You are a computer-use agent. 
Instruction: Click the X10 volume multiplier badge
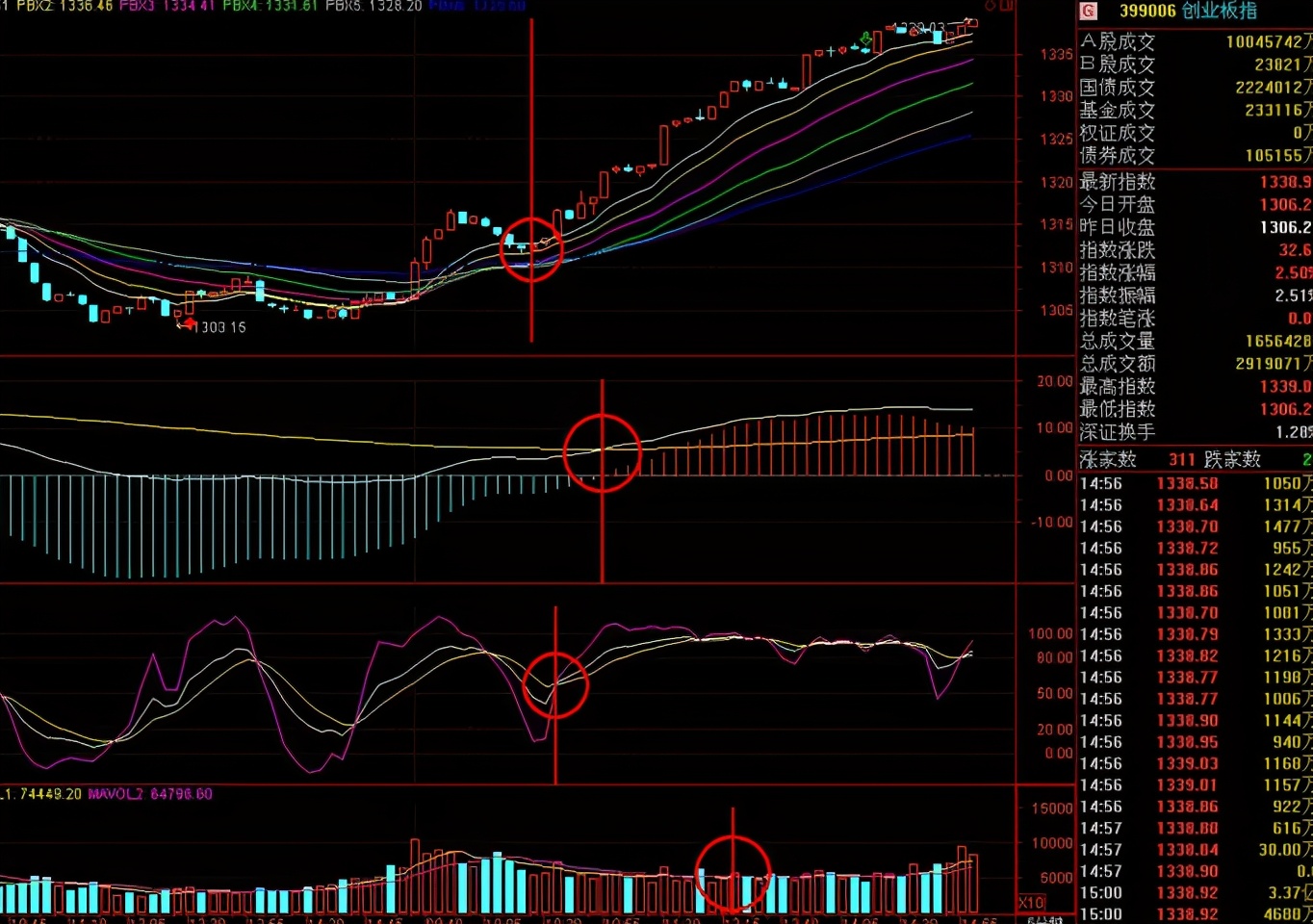1031,901
